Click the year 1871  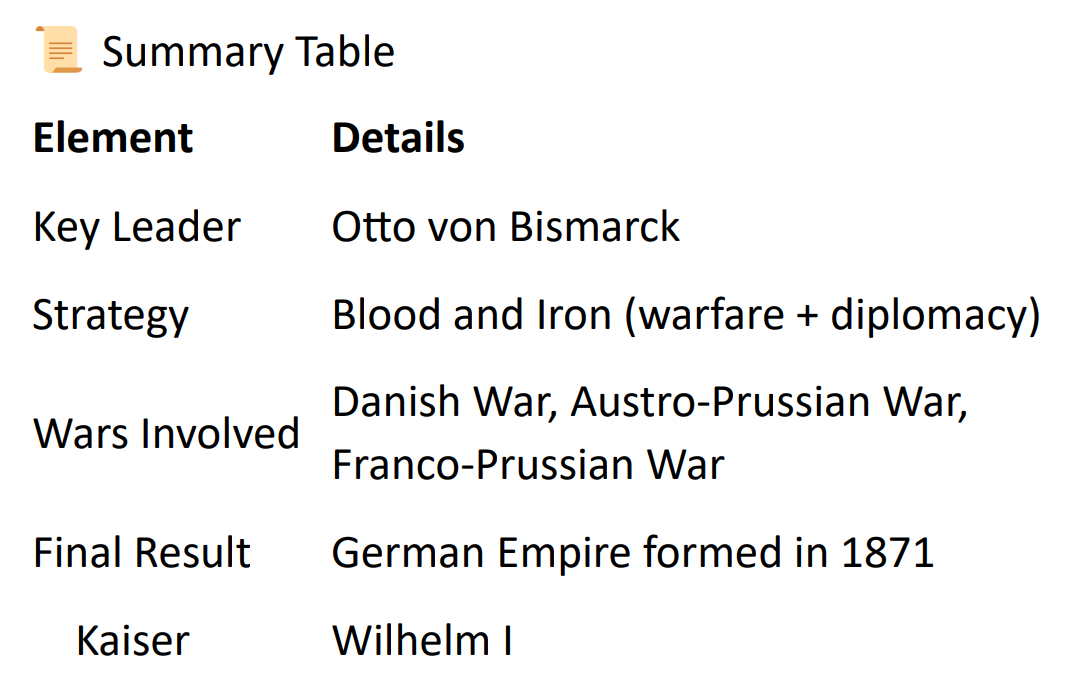pyautogui.click(x=888, y=553)
